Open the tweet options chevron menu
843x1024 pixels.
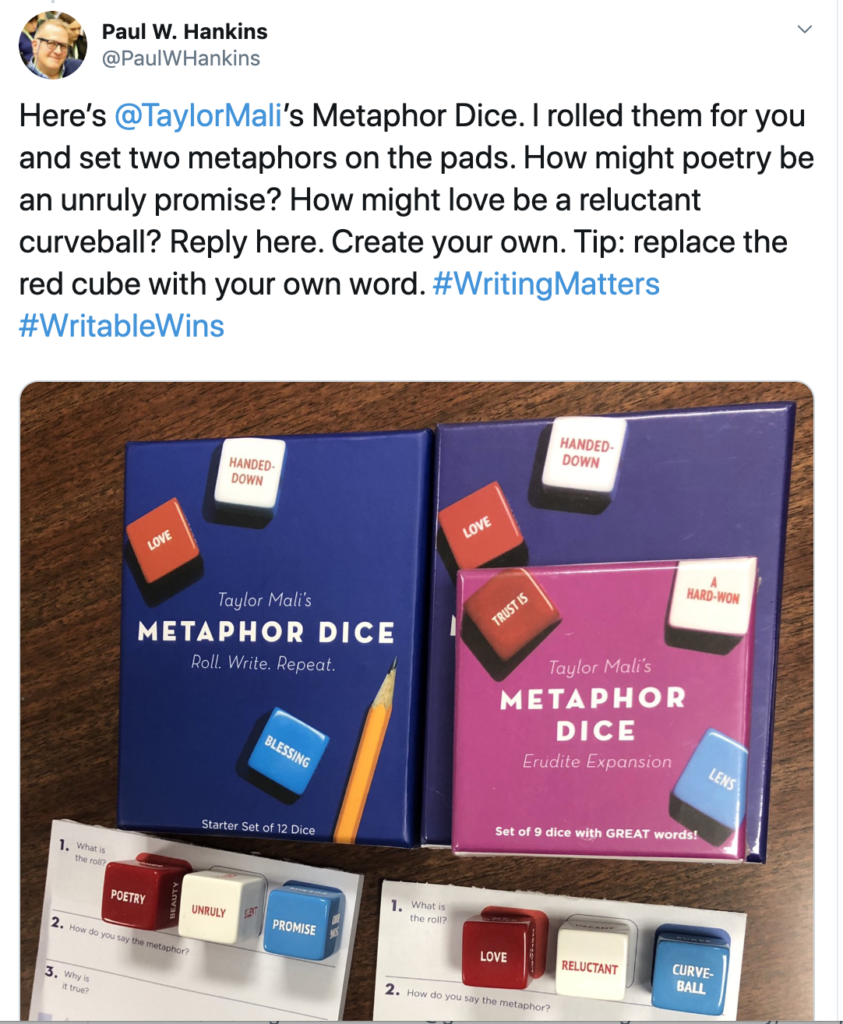pos(804,29)
